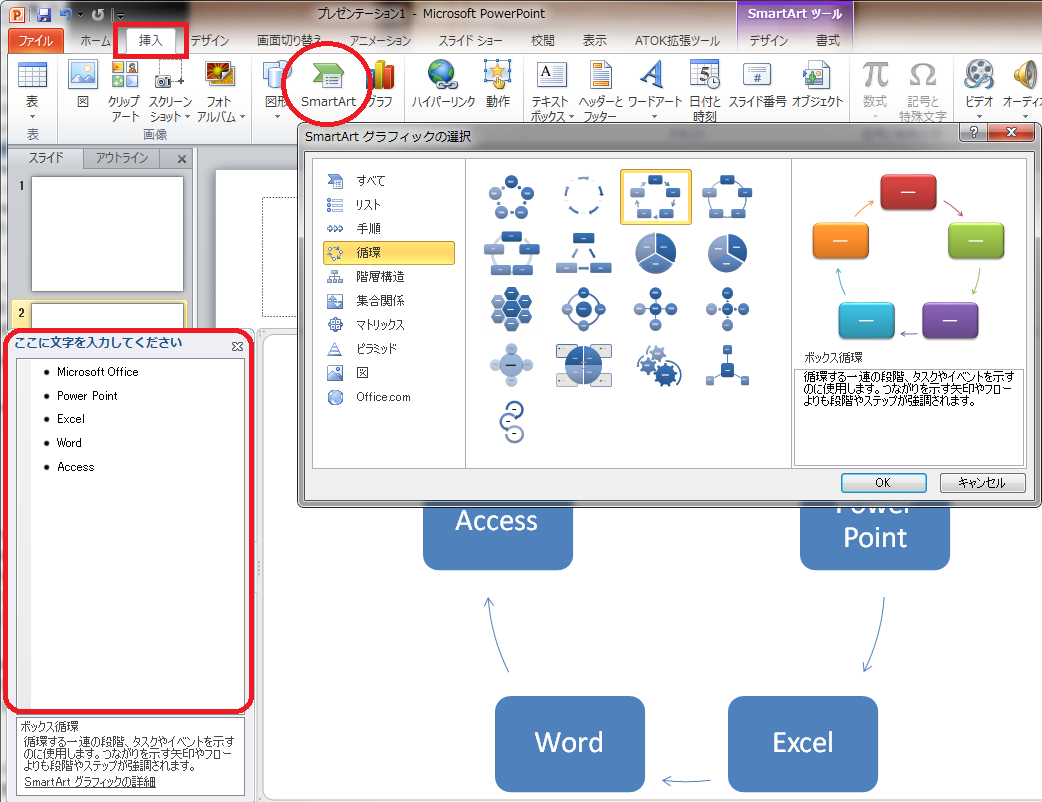
Task: Choose the selected box cycle (ボックス循環) layout
Action: pos(655,197)
